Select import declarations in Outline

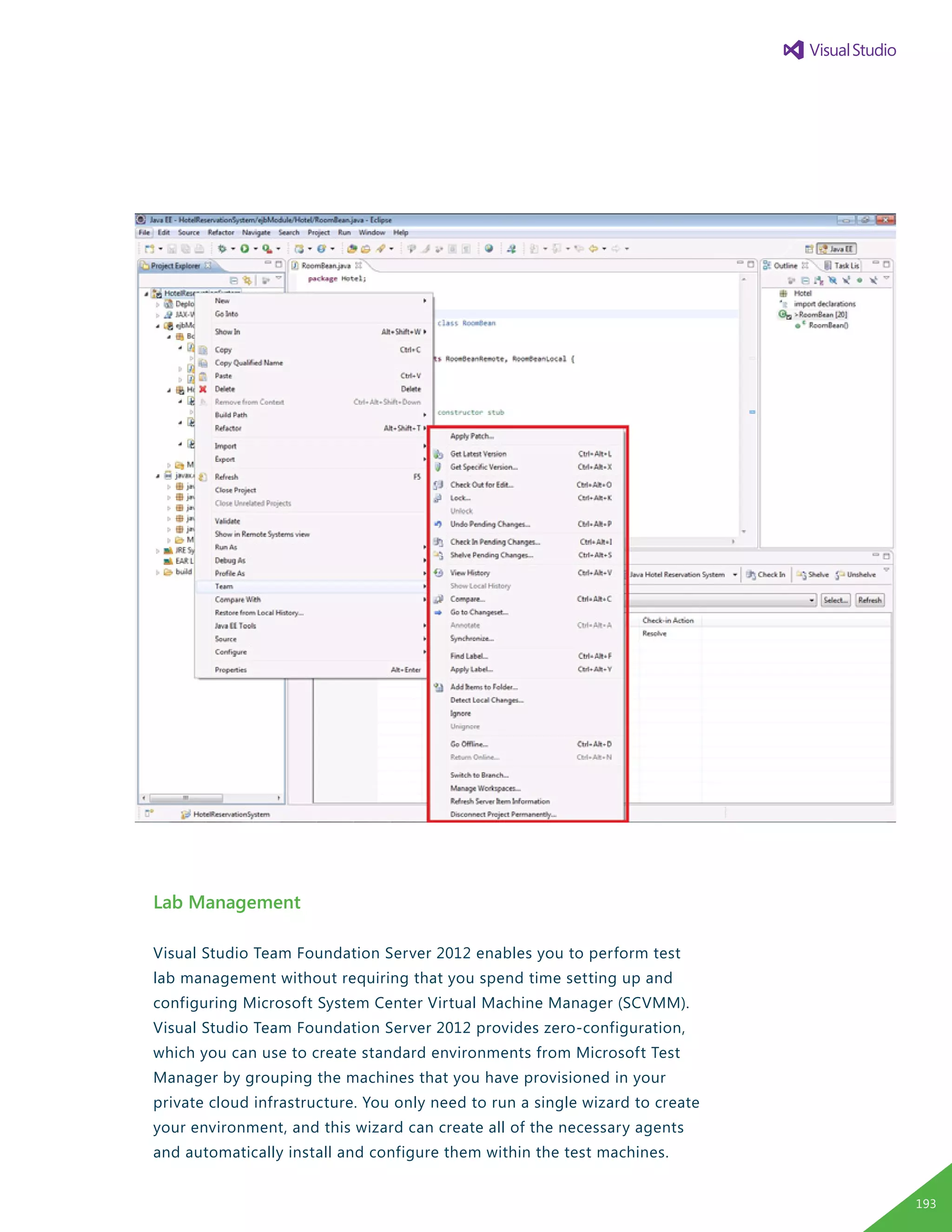[825, 304]
